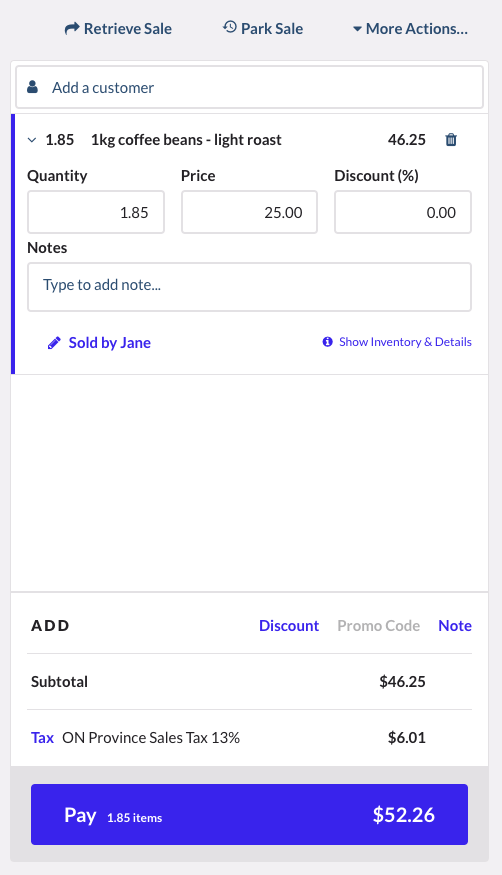
Task: Click the Tax link in totals
Action: point(42,738)
